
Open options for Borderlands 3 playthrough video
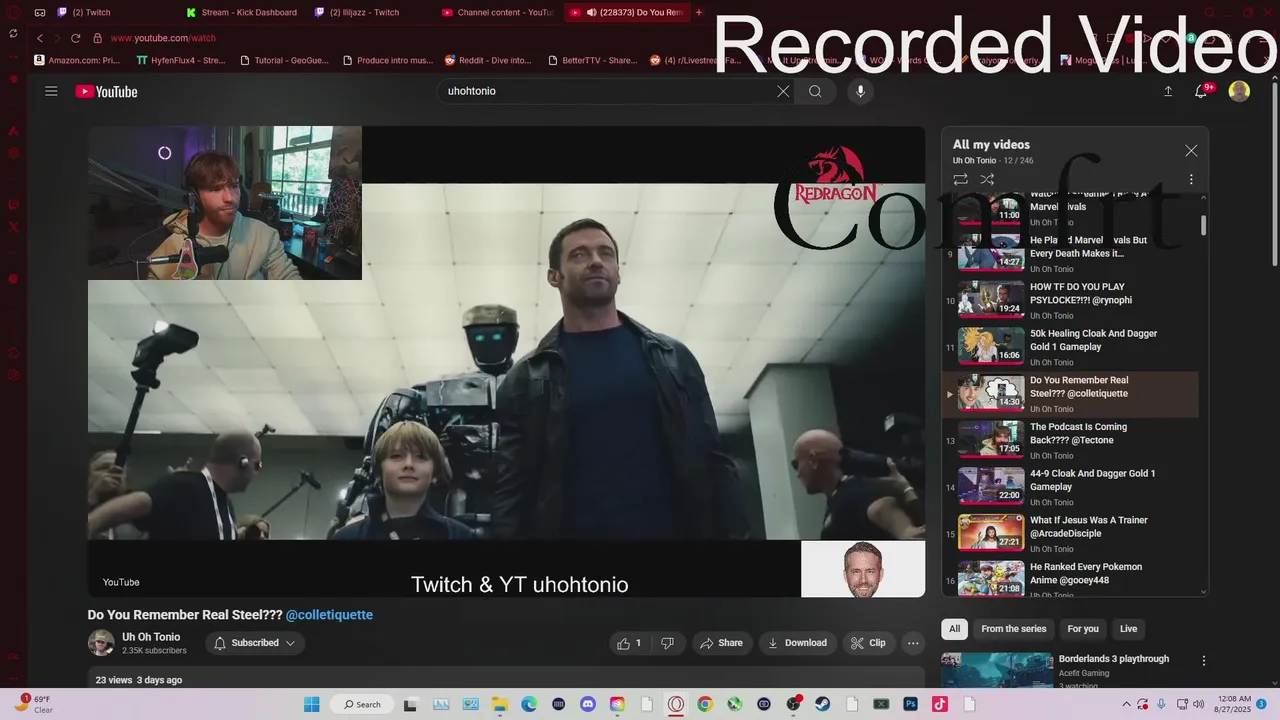point(1204,661)
